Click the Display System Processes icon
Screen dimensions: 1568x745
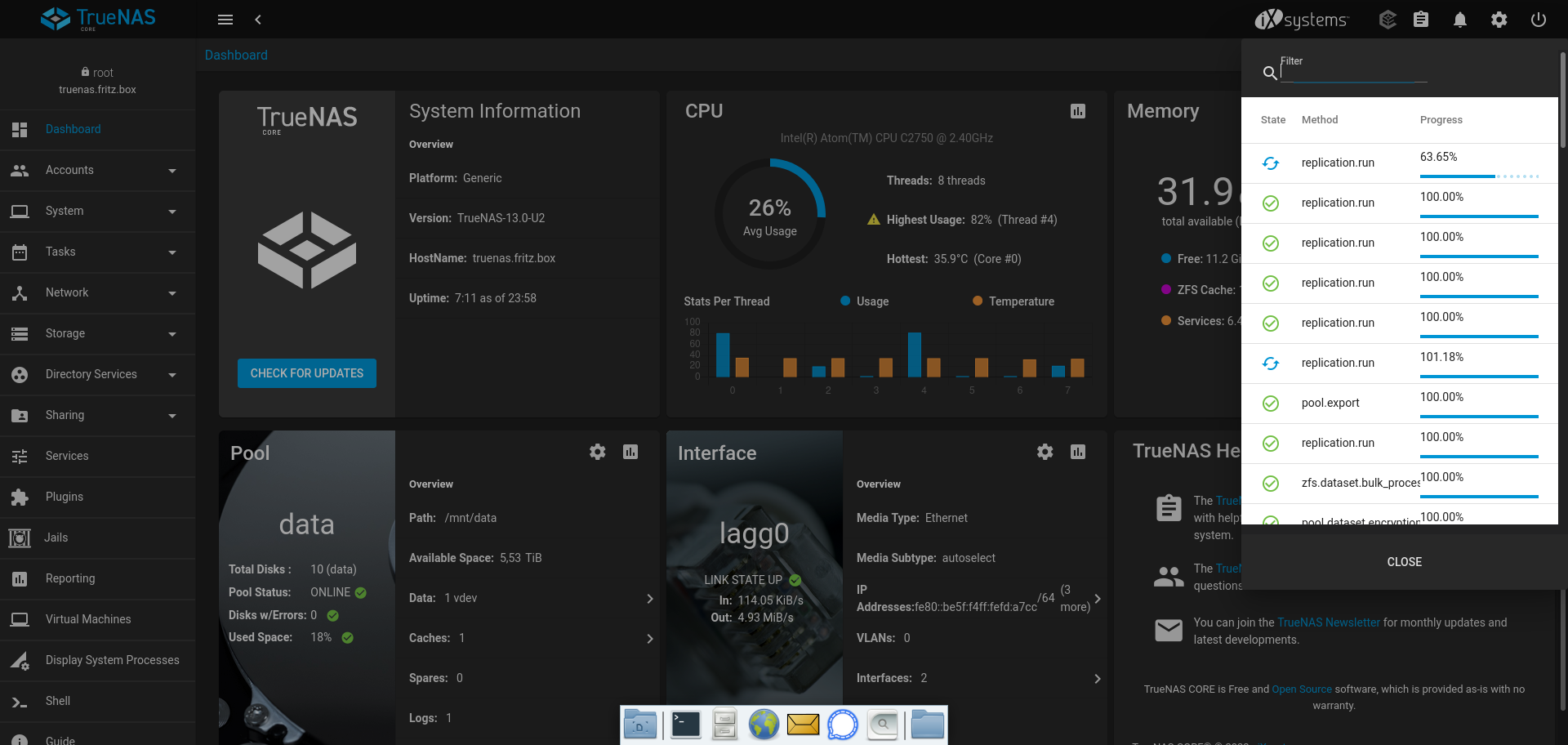20,660
